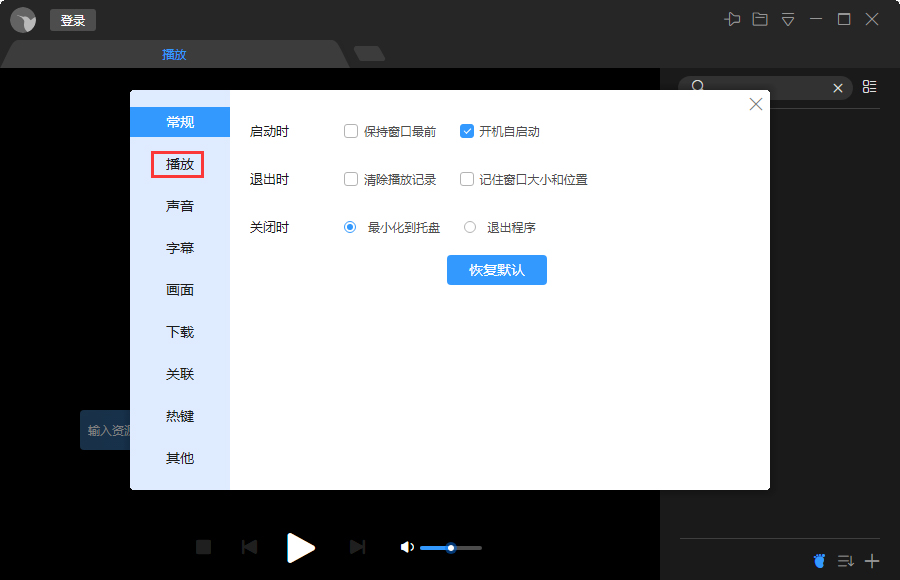
Task: Click the 登录 button
Action: tap(72, 19)
